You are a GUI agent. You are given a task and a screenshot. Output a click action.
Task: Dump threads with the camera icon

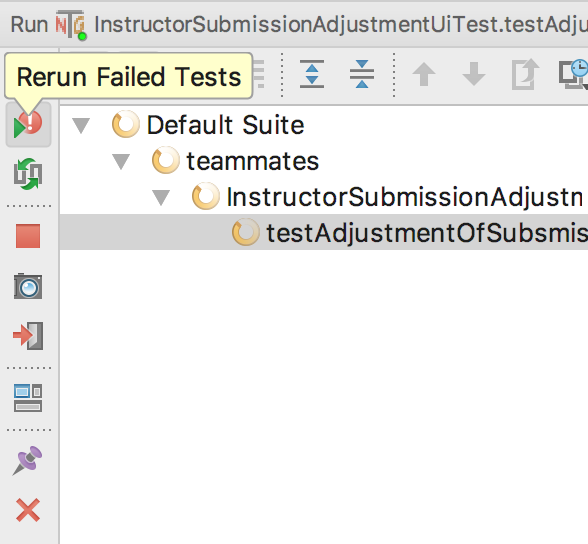click(x=28, y=286)
